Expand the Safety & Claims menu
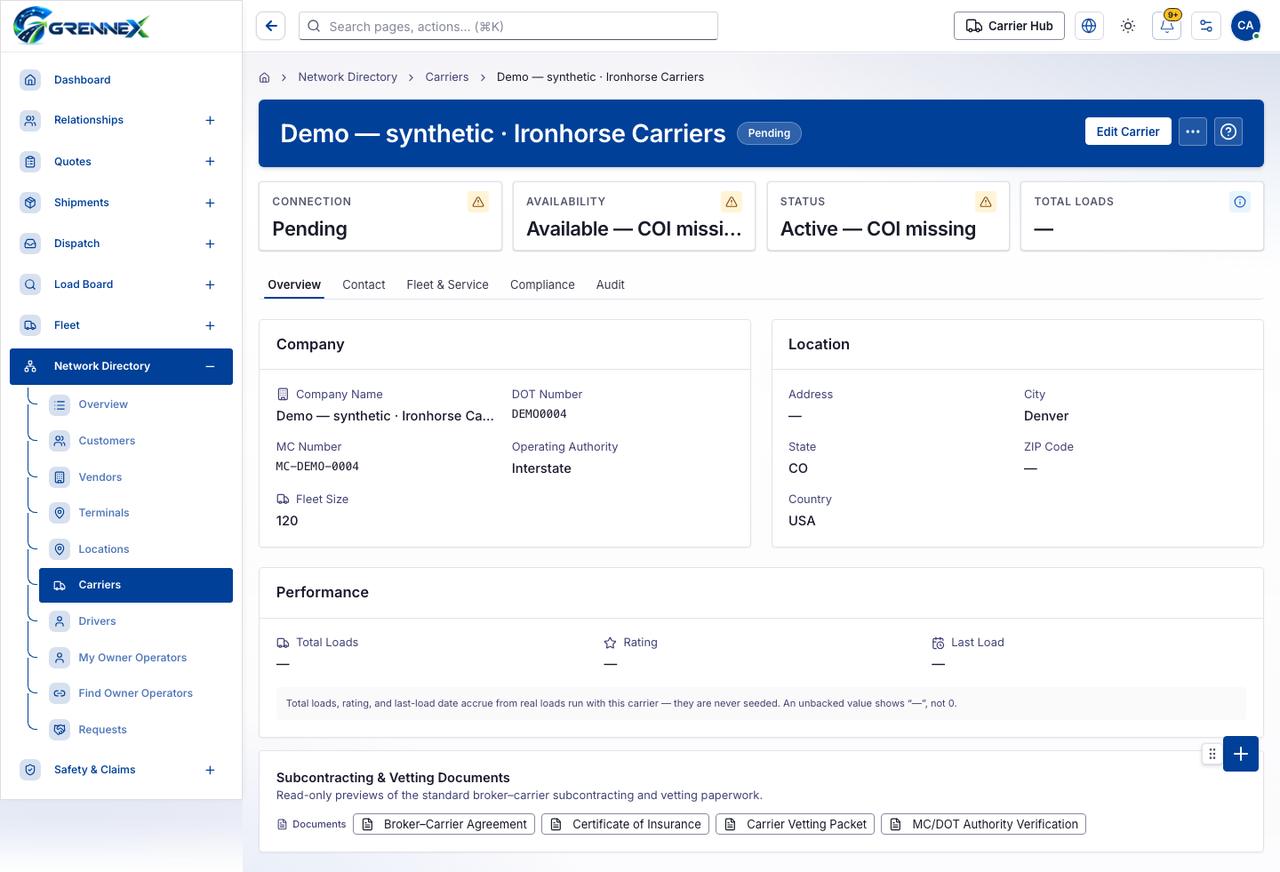The width and height of the screenshot is (1280, 872). (210, 770)
